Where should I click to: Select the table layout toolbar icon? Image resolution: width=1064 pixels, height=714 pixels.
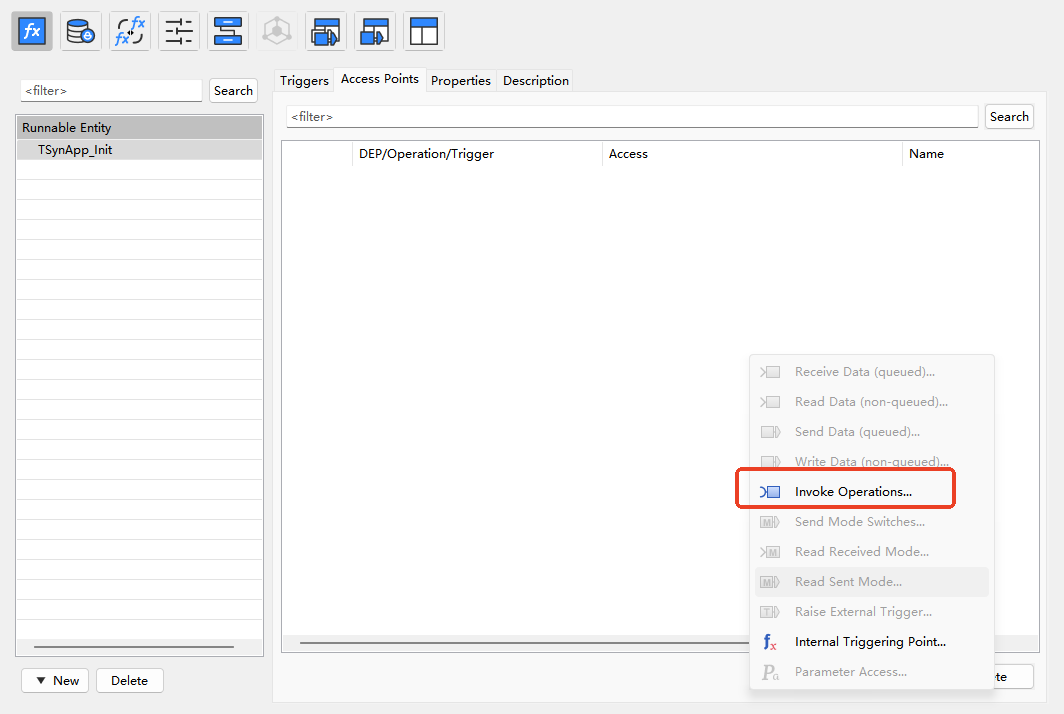(424, 31)
